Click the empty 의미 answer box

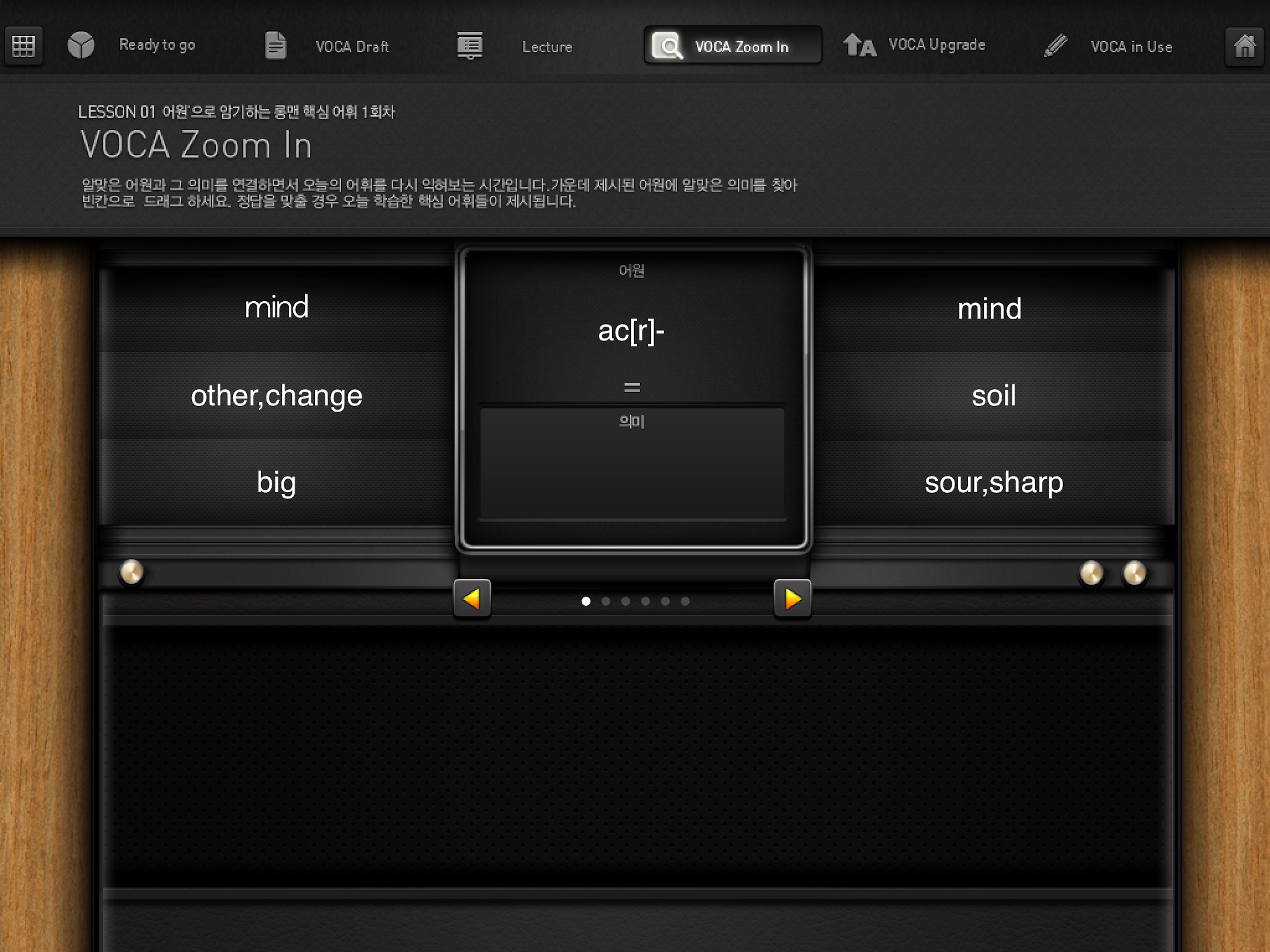tap(632, 463)
